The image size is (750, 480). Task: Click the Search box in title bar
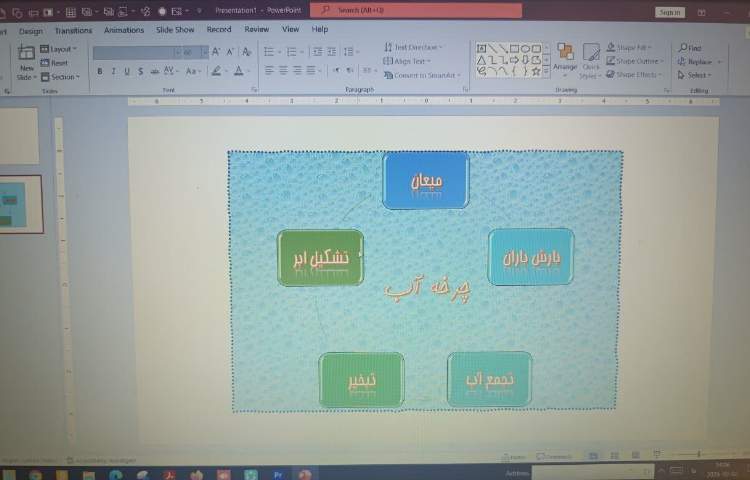tap(416, 10)
